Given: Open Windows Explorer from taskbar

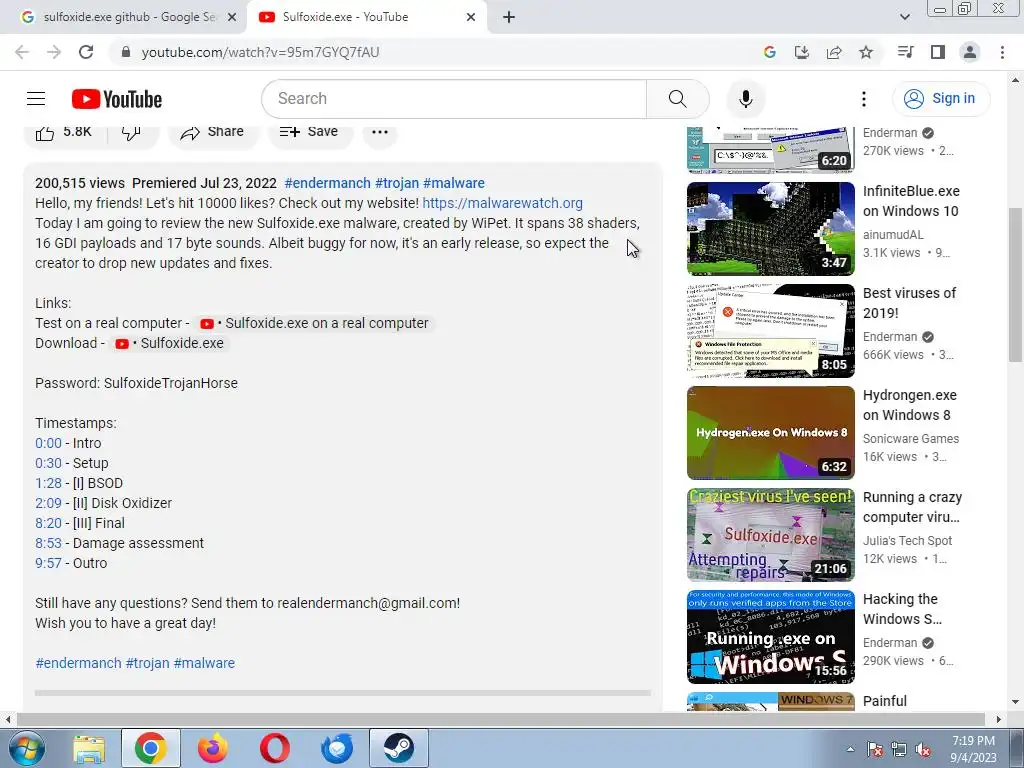Looking at the screenshot, I should pyautogui.click(x=89, y=748).
